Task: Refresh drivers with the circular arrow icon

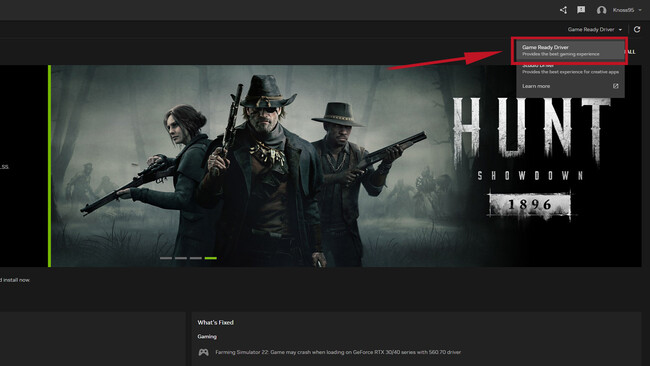Action: [x=637, y=29]
